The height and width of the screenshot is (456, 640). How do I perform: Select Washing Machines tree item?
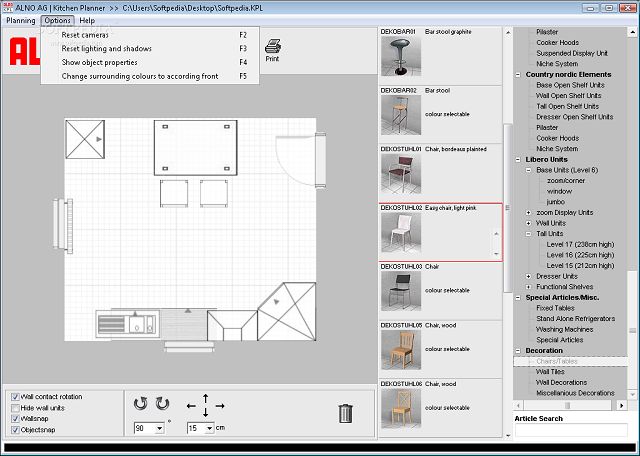click(x=564, y=329)
